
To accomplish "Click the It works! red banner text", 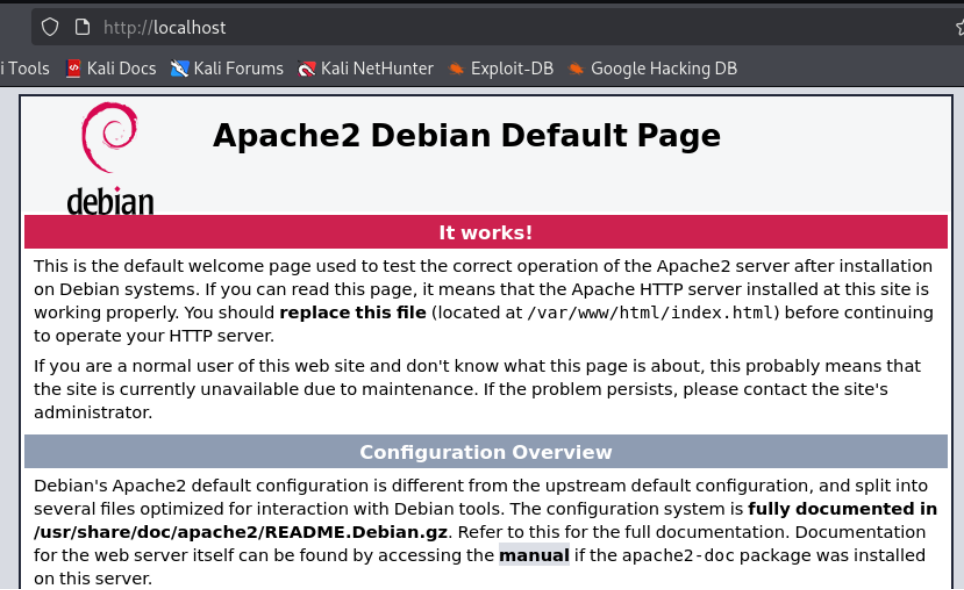I will coord(486,232).
